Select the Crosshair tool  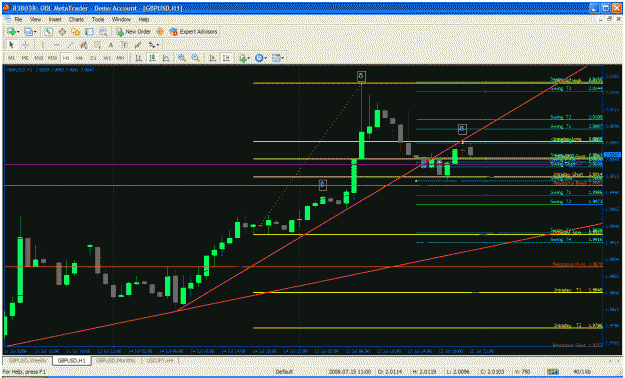point(25,45)
